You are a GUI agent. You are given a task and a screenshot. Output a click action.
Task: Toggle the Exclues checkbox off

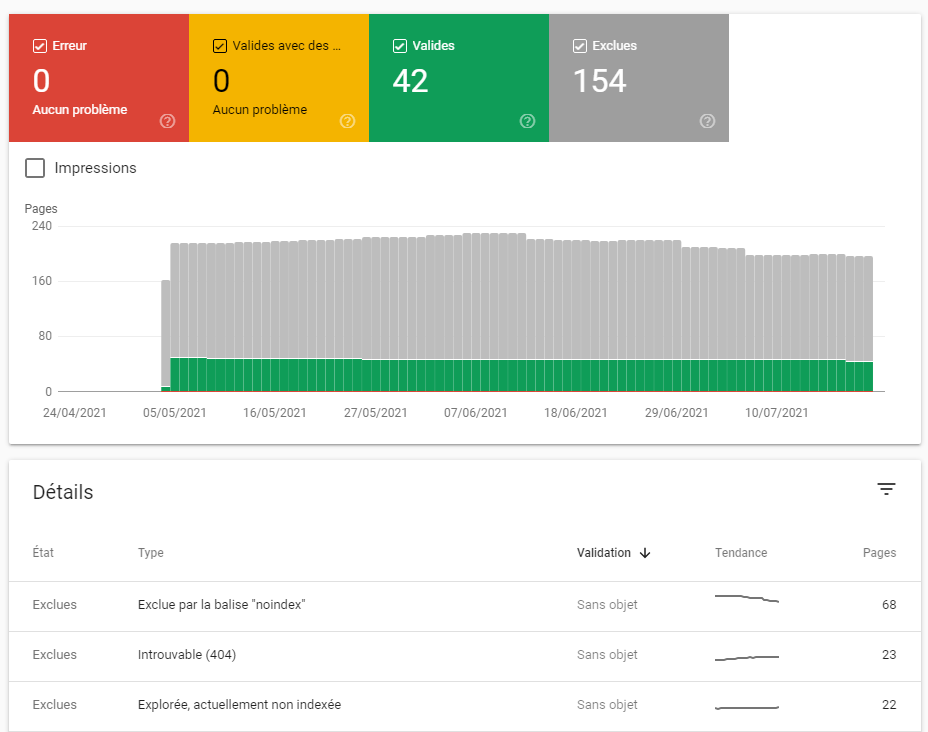pos(580,45)
